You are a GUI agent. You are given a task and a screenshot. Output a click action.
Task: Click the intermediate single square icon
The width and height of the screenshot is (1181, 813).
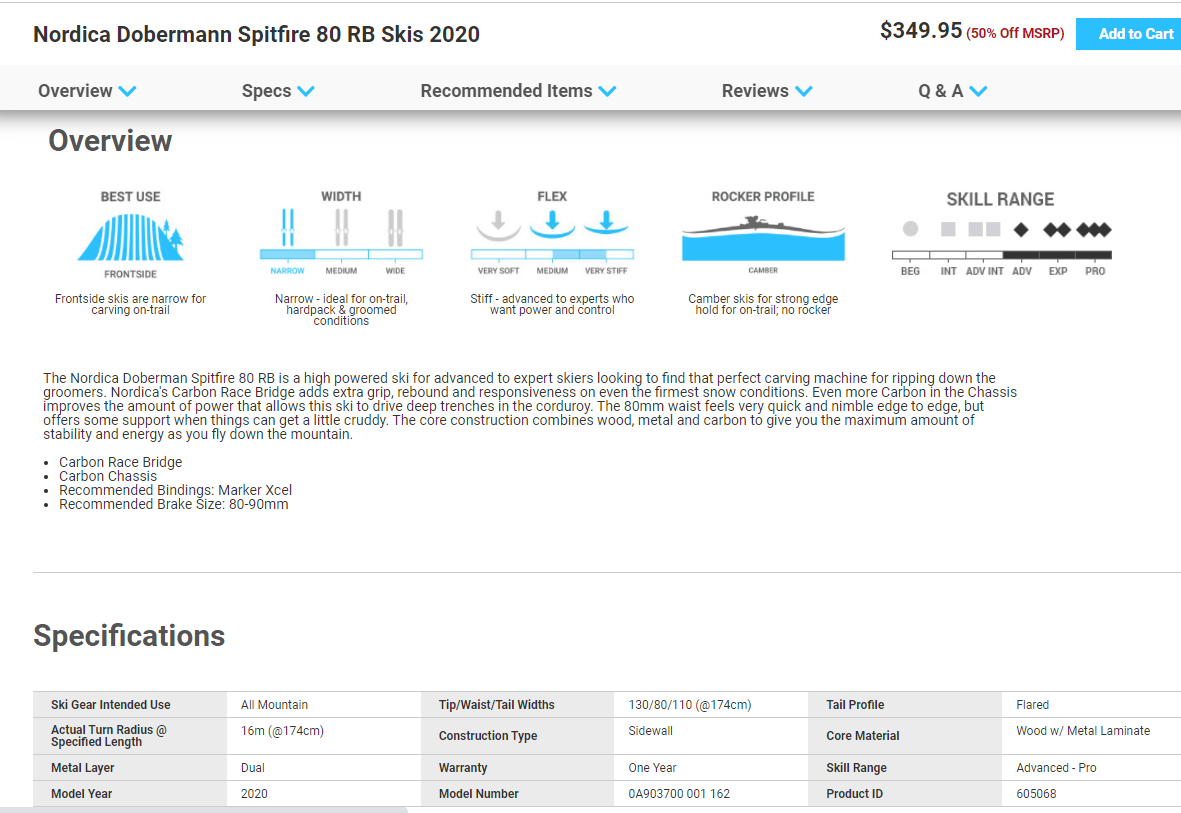[x=948, y=229]
